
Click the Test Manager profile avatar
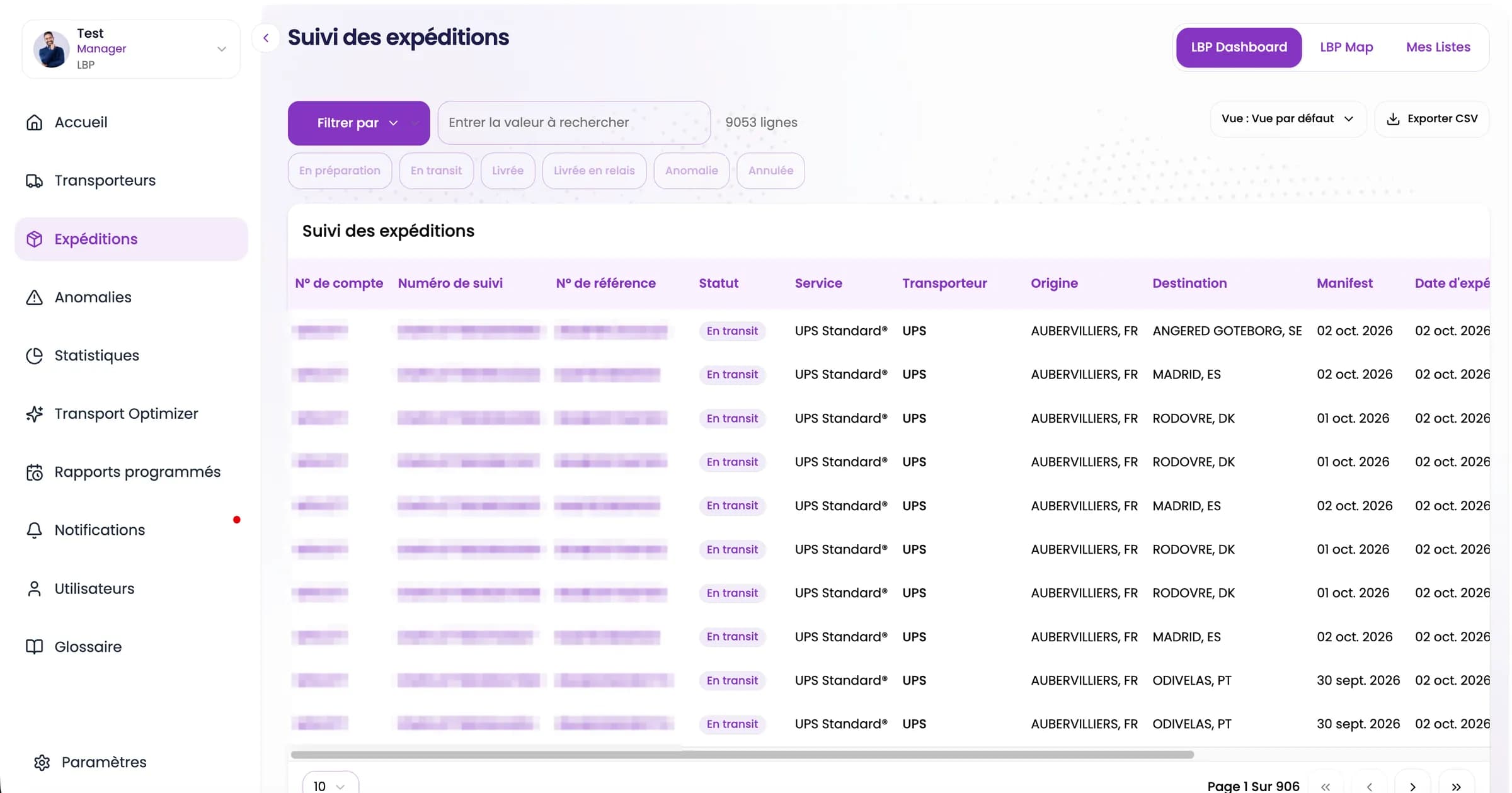coord(51,48)
